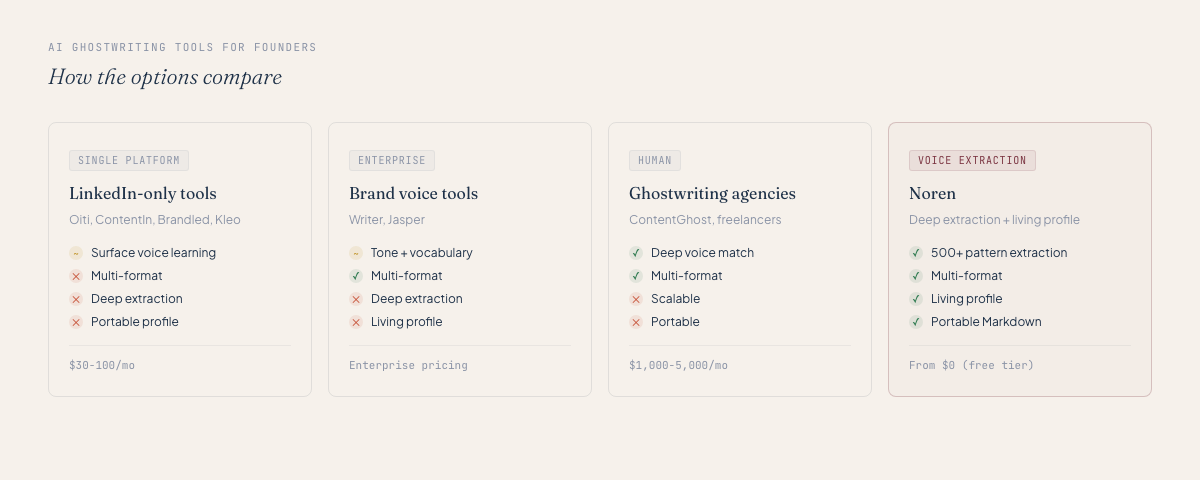Viewport: 1200px width, 480px height.
Task: Click the red X beside Deep extraction in LinkedIn-only tools
Action: [x=76, y=299]
